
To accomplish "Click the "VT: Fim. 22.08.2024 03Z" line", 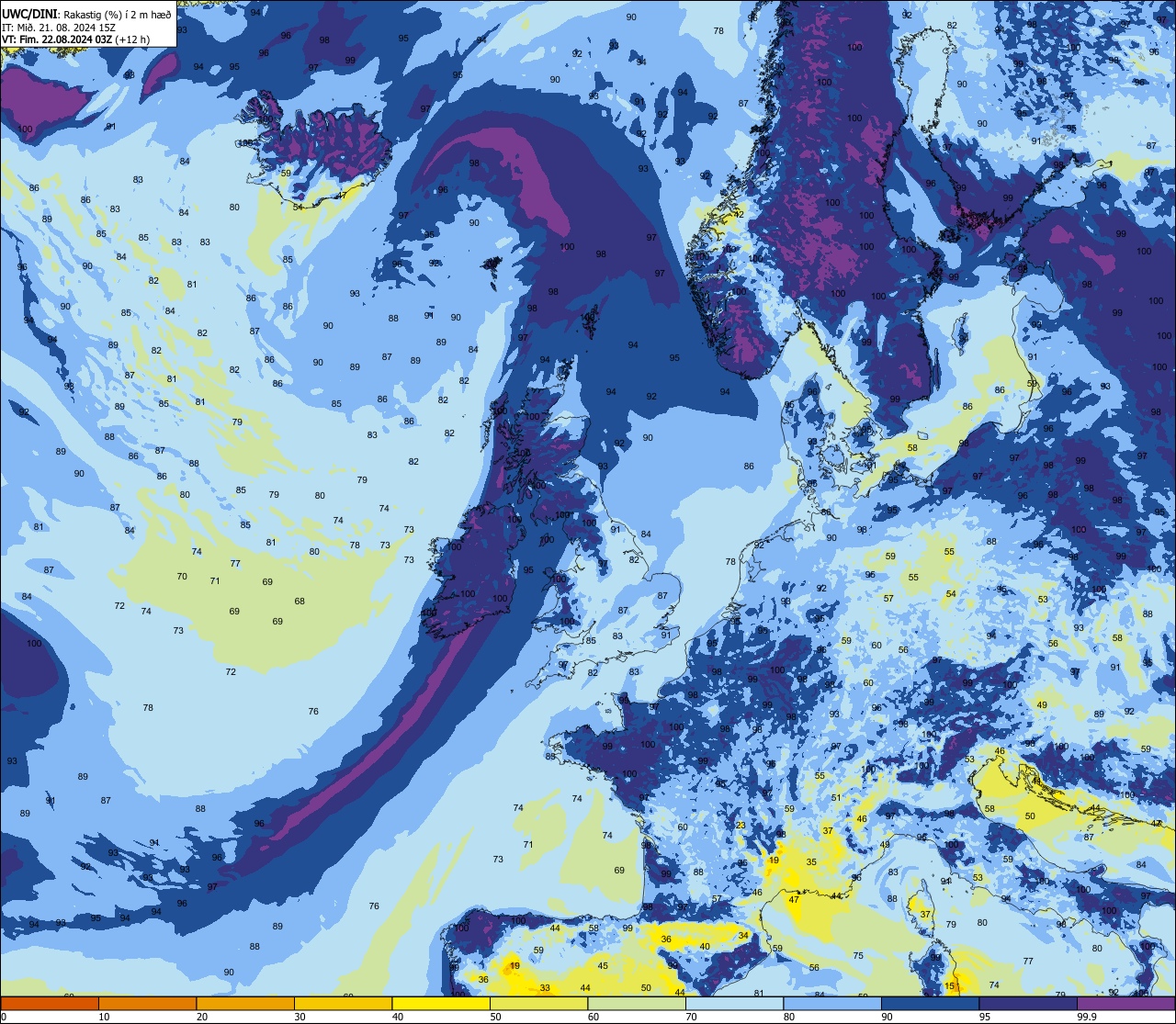I will pyautogui.click(x=75, y=39).
